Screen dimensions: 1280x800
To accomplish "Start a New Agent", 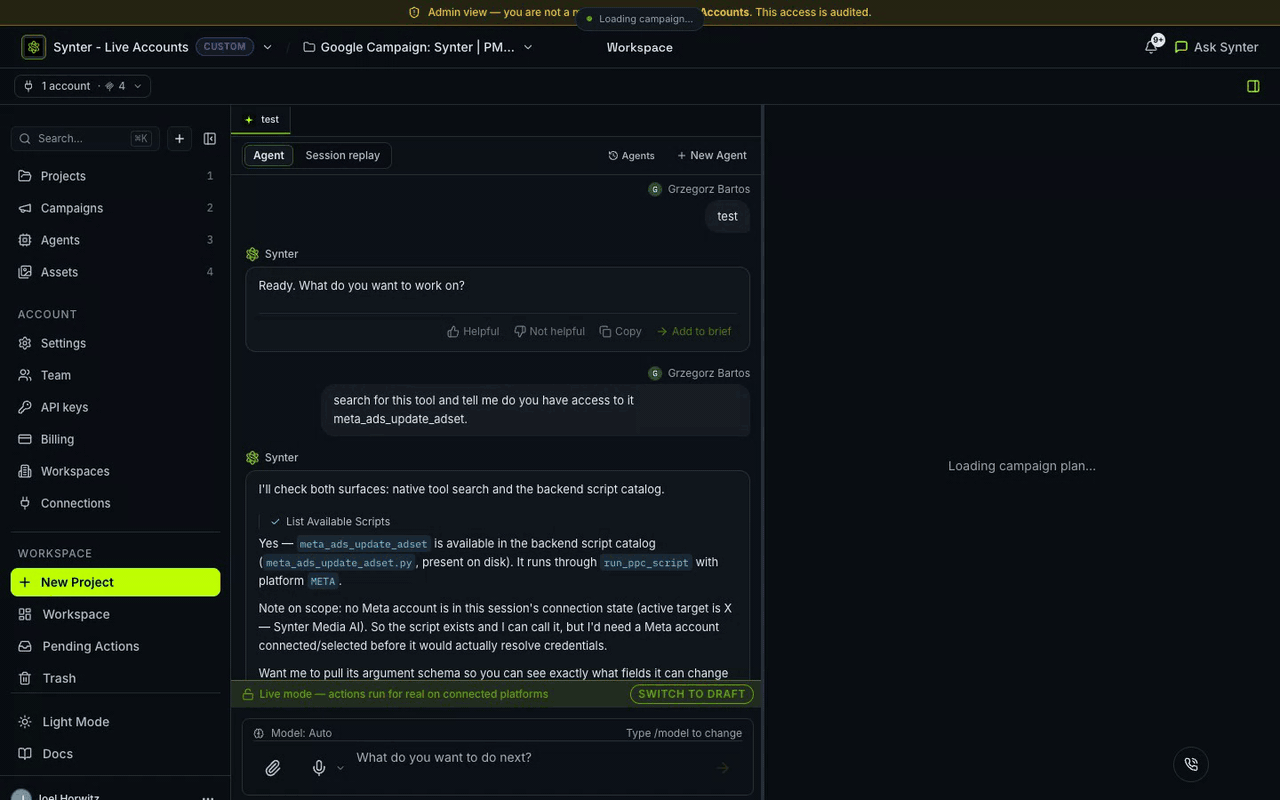I will point(712,156).
